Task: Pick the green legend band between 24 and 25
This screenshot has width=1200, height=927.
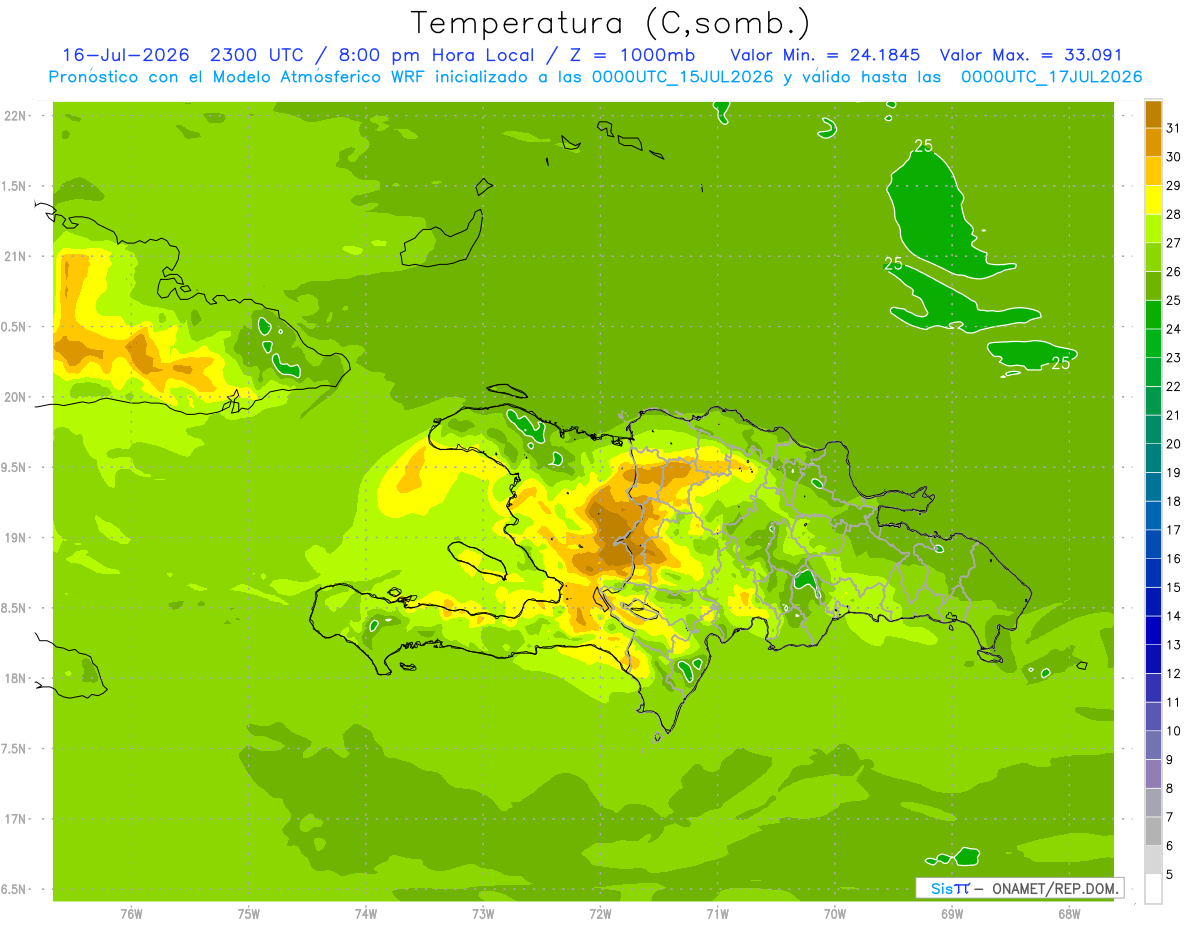Action: pos(1153,315)
